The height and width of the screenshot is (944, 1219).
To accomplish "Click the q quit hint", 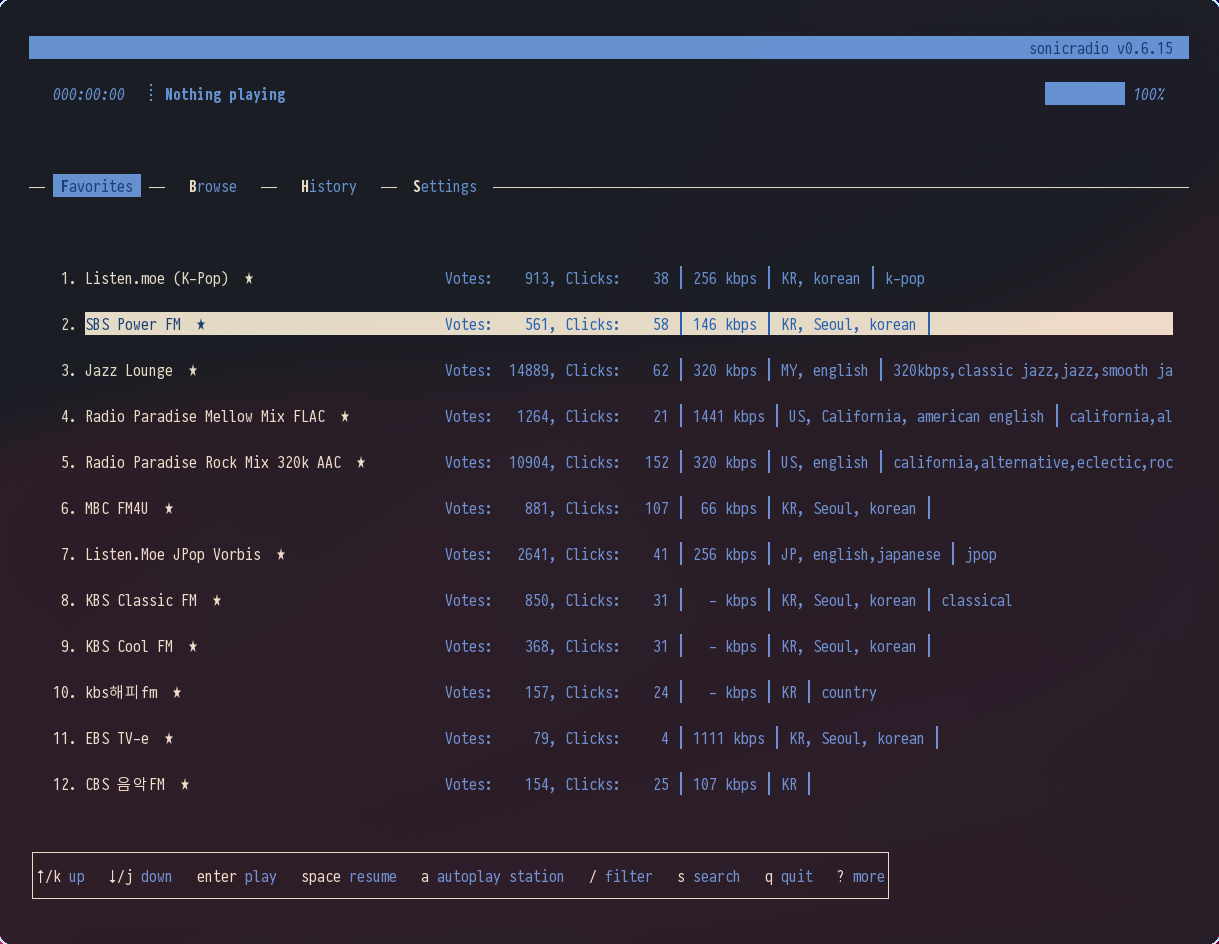I will tap(789, 876).
